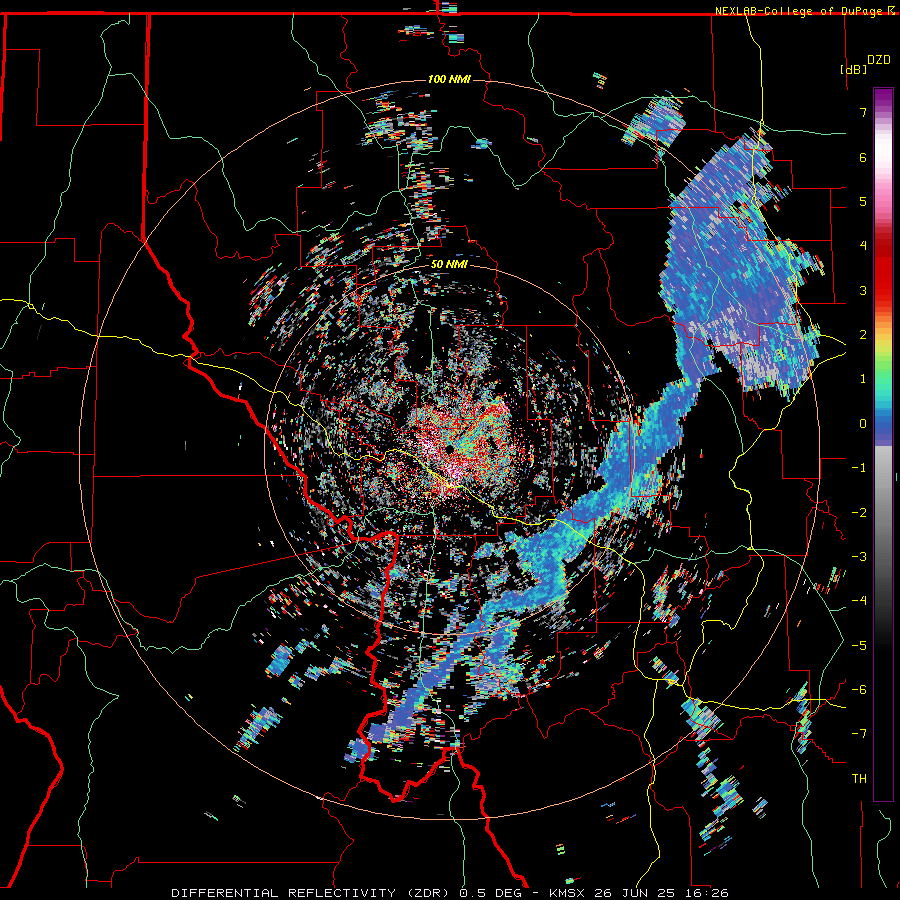Viewport: 900px width, 900px height.
Task: Click the [dB] units label
Action: (x=853, y=69)
